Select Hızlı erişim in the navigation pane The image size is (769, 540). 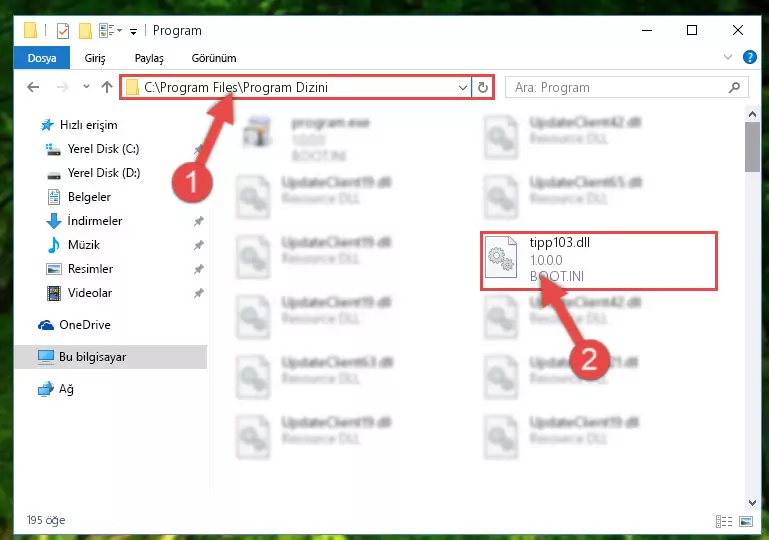(x=88, y=125)
